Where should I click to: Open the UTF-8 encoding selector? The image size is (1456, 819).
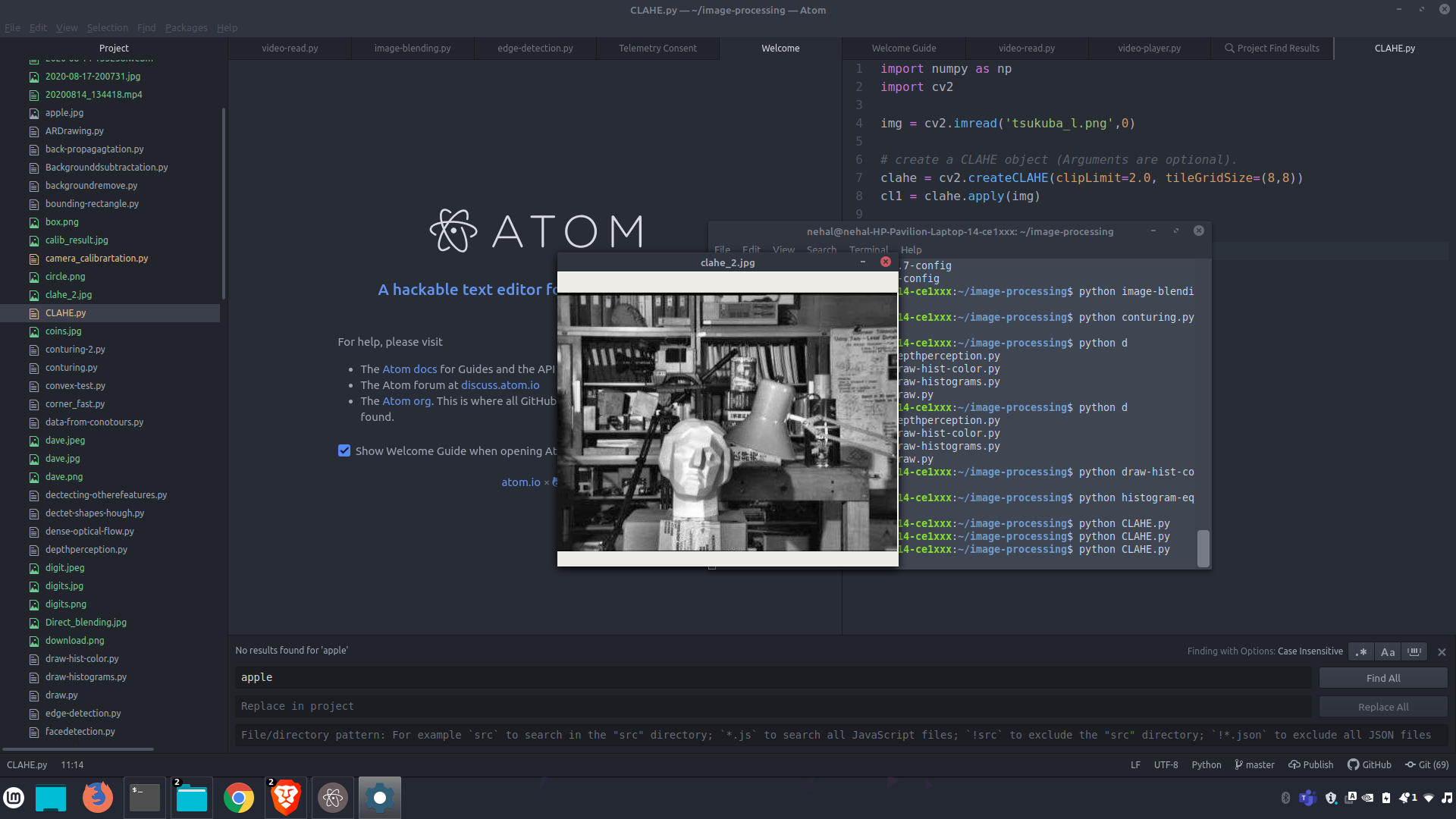click(x=1166, y=764)
